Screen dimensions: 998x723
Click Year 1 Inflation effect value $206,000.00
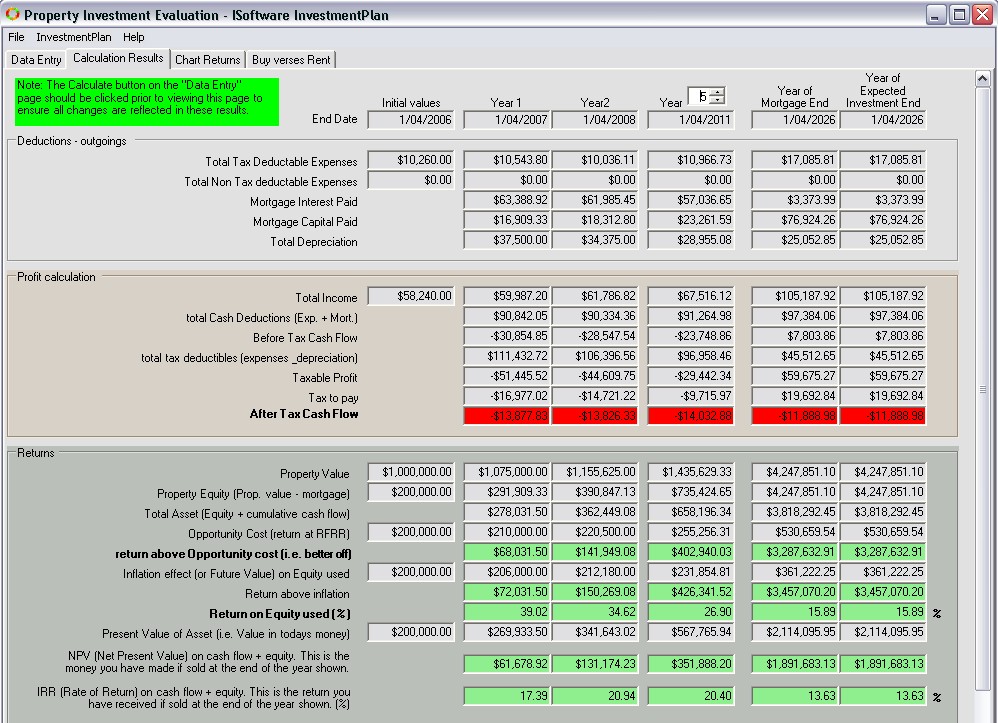pyautogui.click(x=507, y=572)
